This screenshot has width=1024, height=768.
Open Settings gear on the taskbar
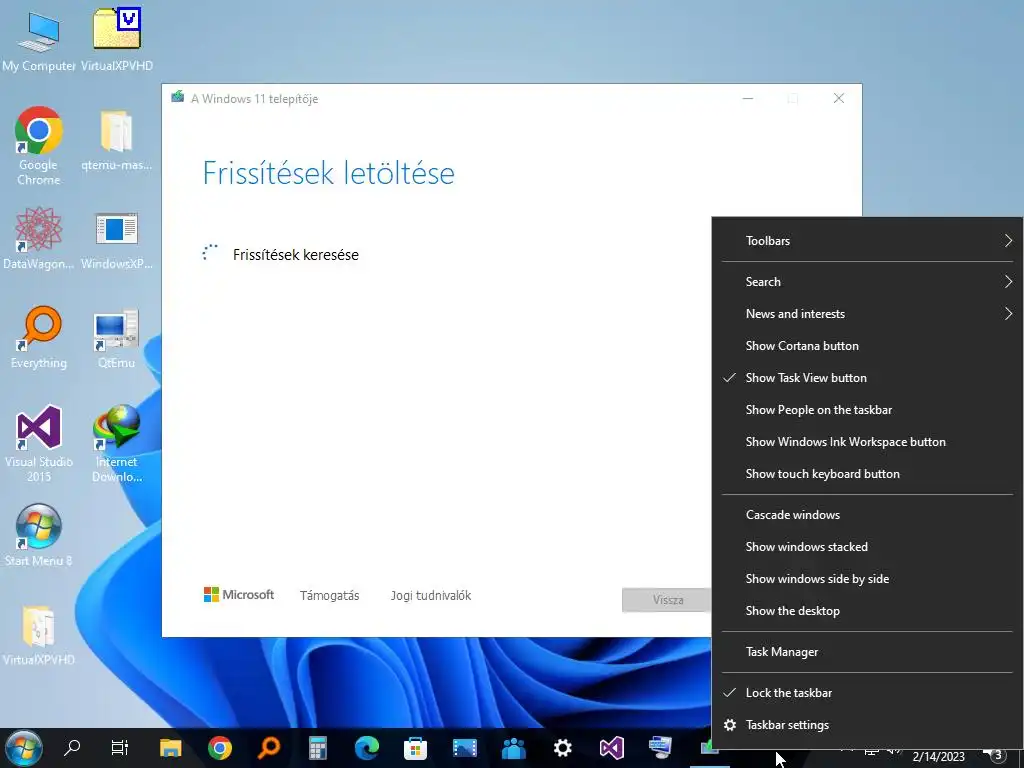(562, 748)
